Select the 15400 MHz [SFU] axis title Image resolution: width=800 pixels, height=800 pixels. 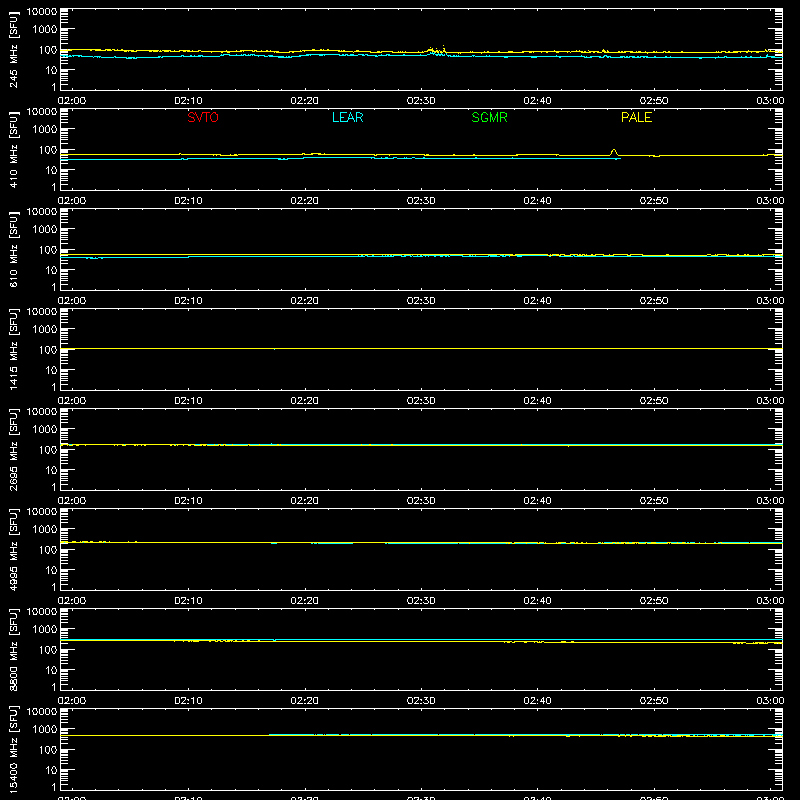(13, 749)
